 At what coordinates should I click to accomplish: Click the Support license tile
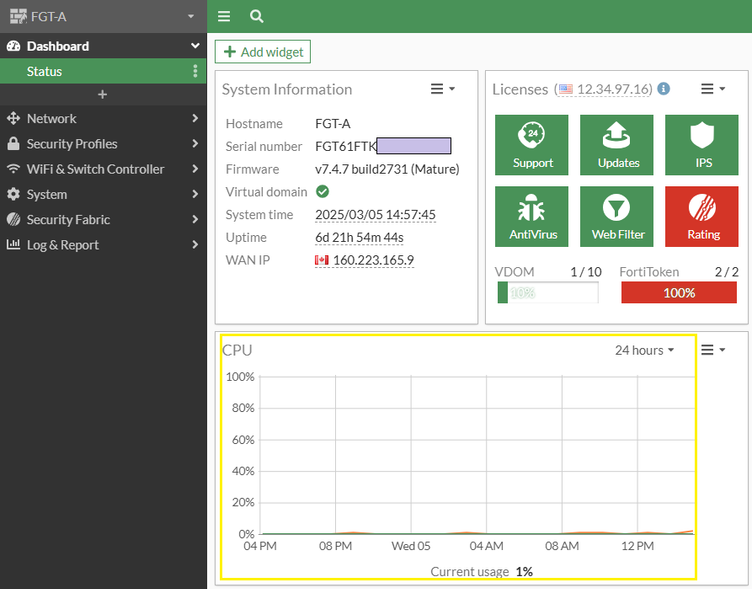[532, 144]
